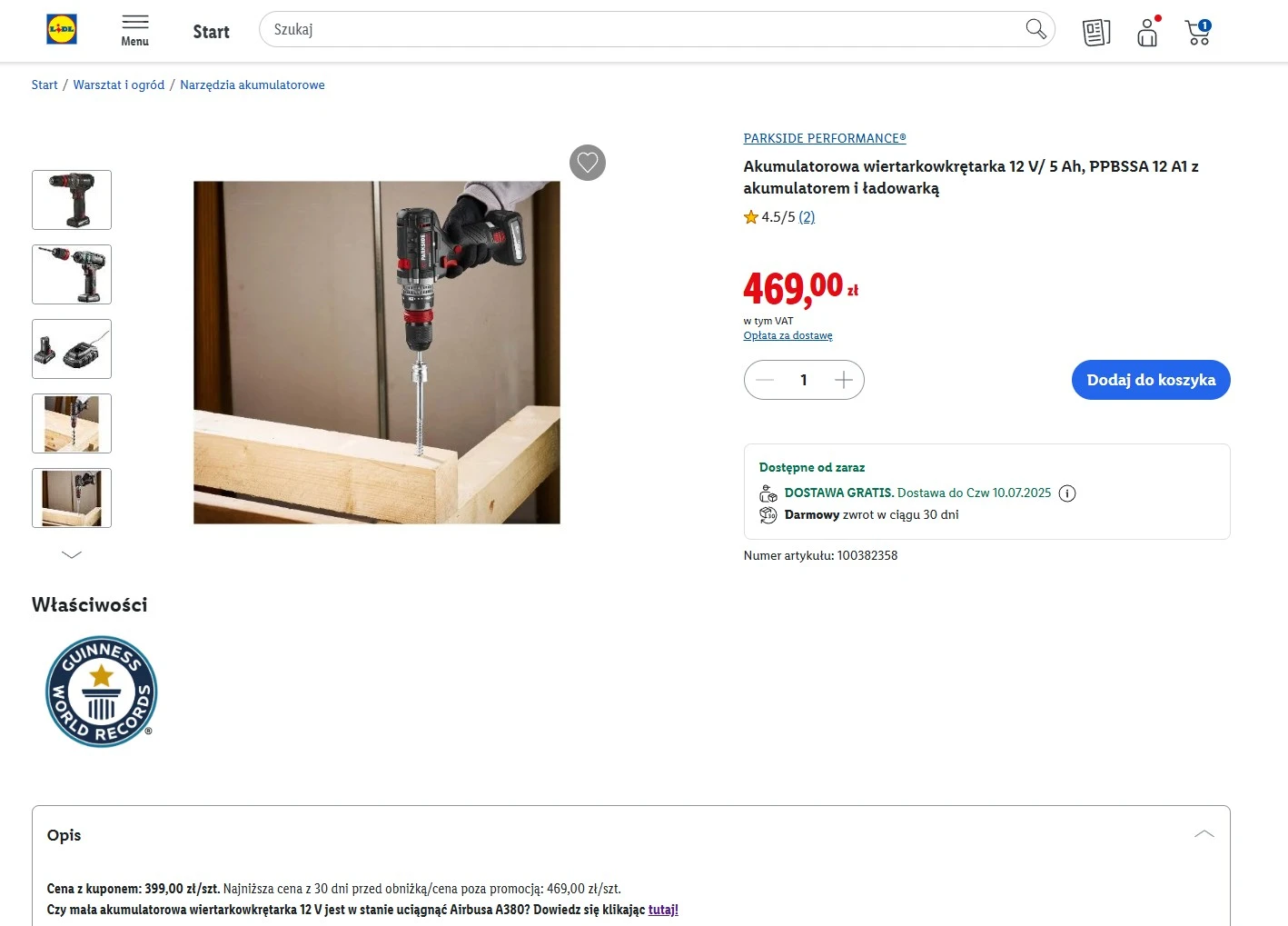Screen dimensions: 1288x926
Task: Collapse the Opis section
Action: (x=1204, y=834)
